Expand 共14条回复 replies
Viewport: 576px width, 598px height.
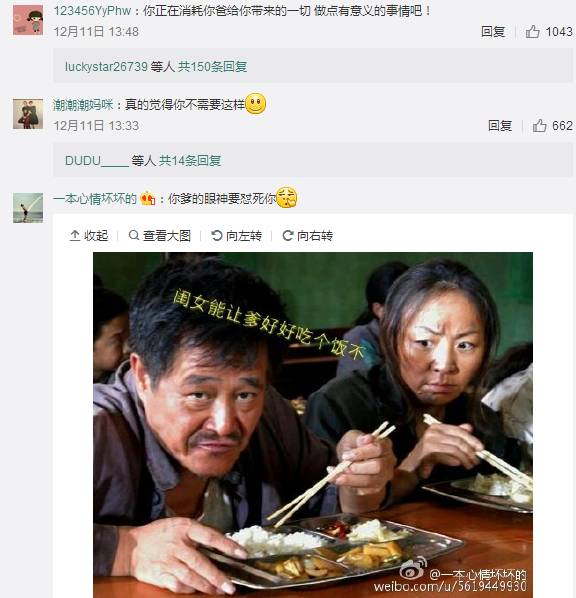point(190,161)
